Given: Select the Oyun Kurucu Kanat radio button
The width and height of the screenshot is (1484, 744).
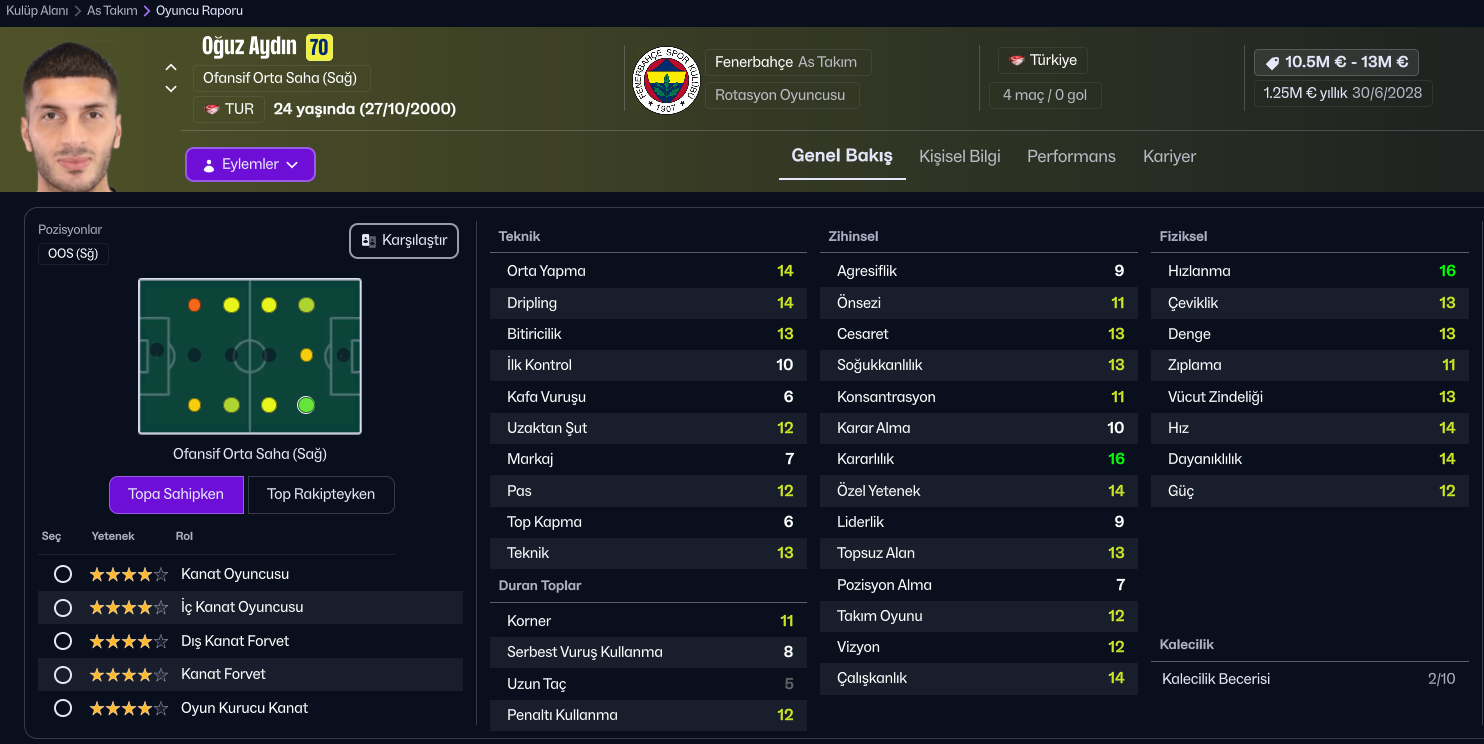Looking at the screenshot, I should 63,708.
